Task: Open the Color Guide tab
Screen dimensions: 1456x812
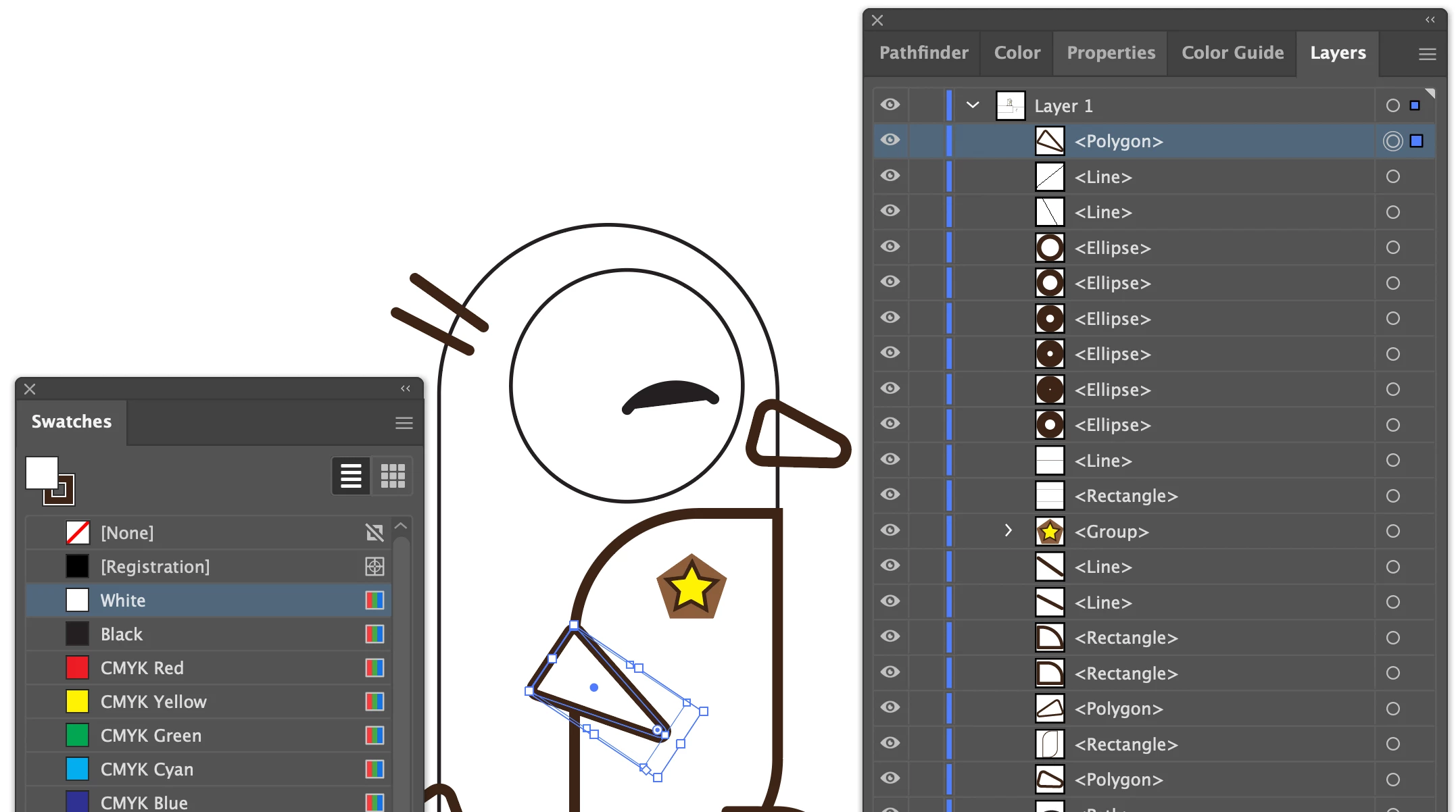Action: click(1232, 53)
